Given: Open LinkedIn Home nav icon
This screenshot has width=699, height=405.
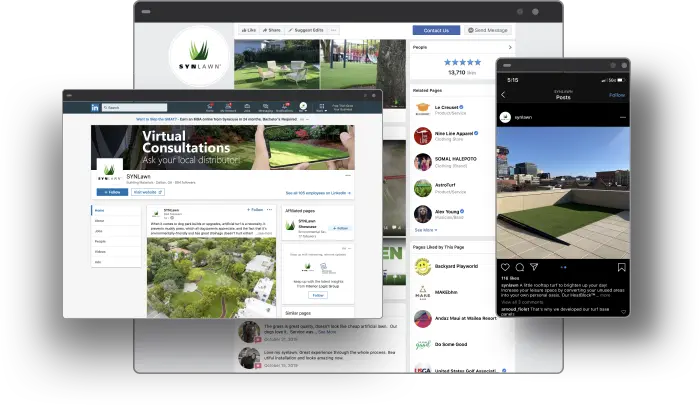Looking at the screenshot, I should (x=210, y=107).
